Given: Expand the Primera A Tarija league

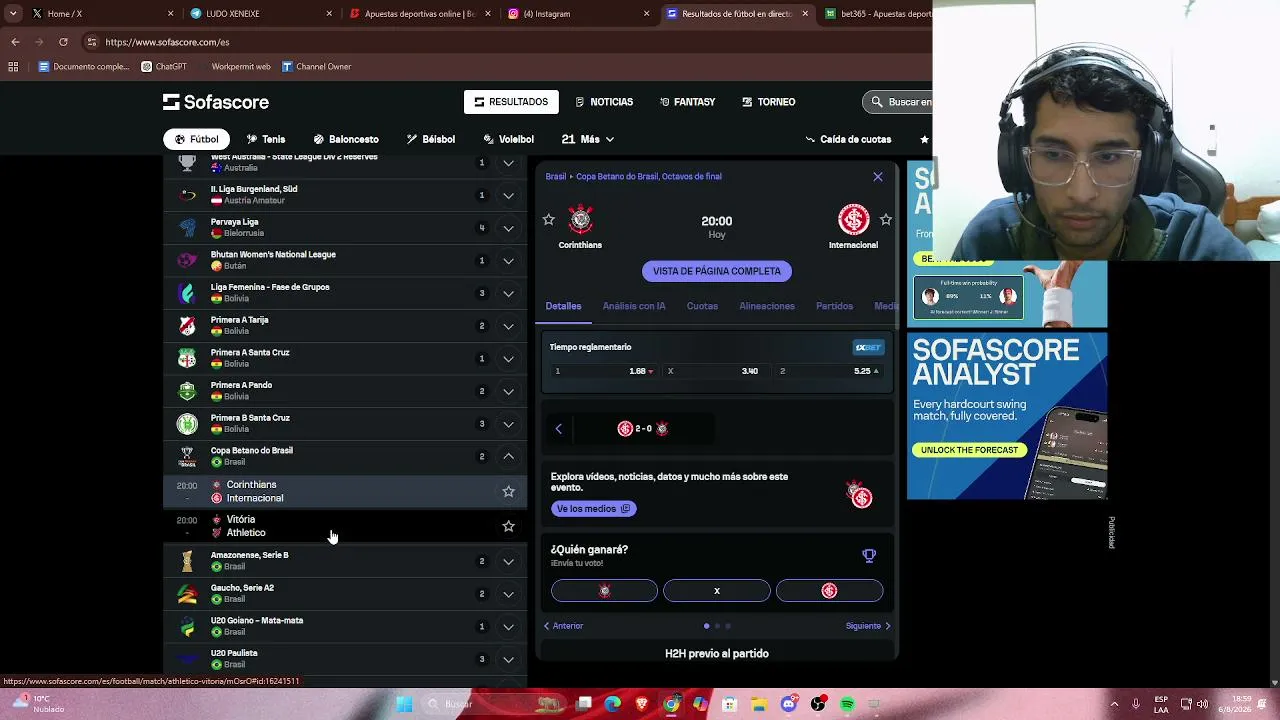Looking at the screenshot, I should [508, 326].
